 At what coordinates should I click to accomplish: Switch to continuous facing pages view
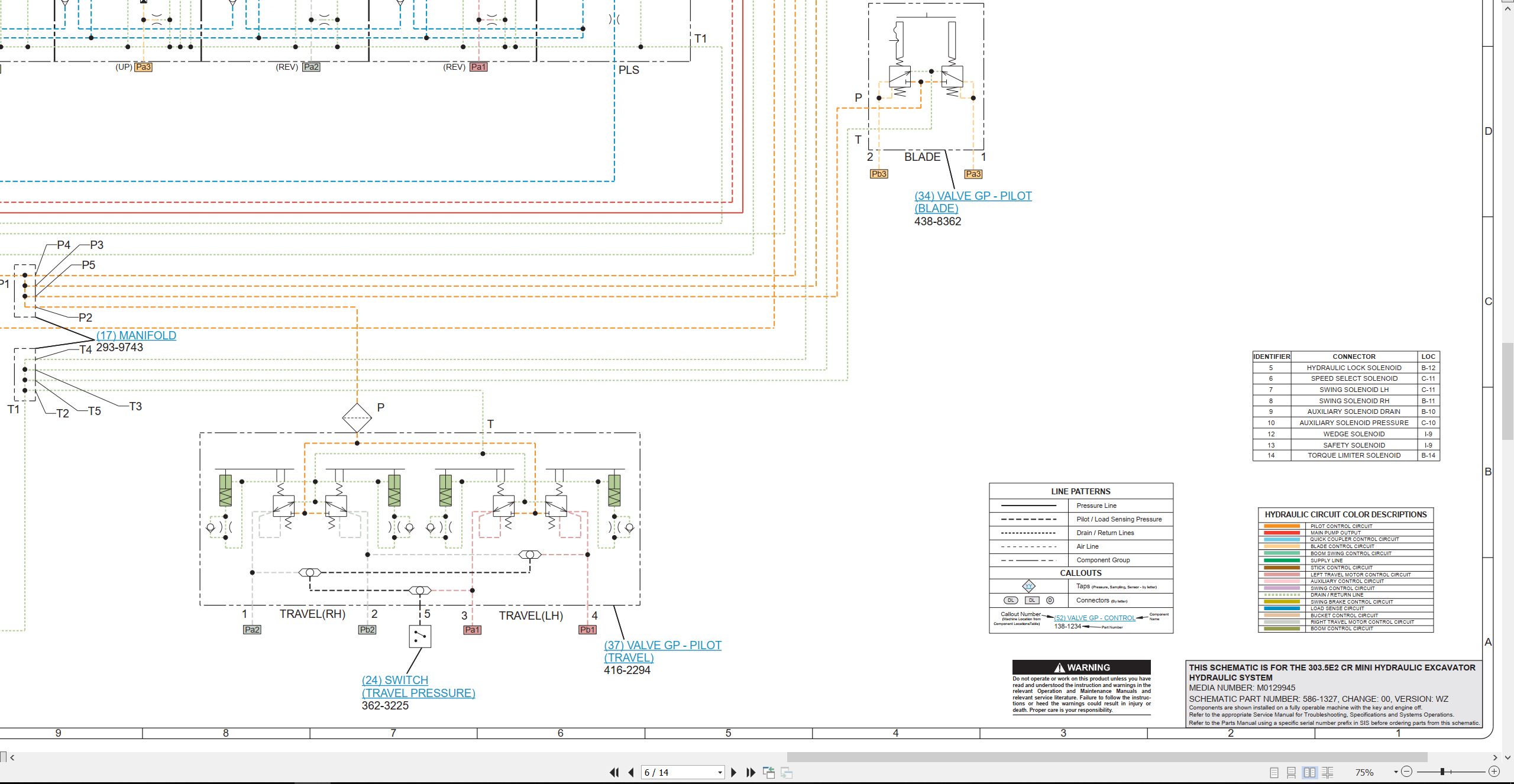pos(1328,772)
